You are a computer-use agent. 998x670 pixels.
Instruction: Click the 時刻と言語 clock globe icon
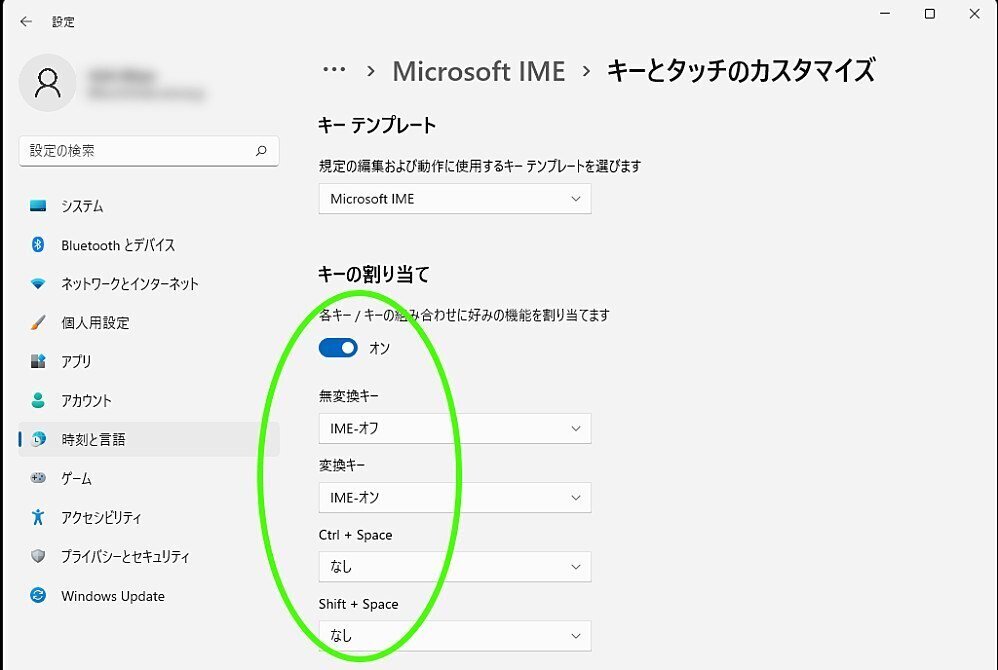click(39, 439)
